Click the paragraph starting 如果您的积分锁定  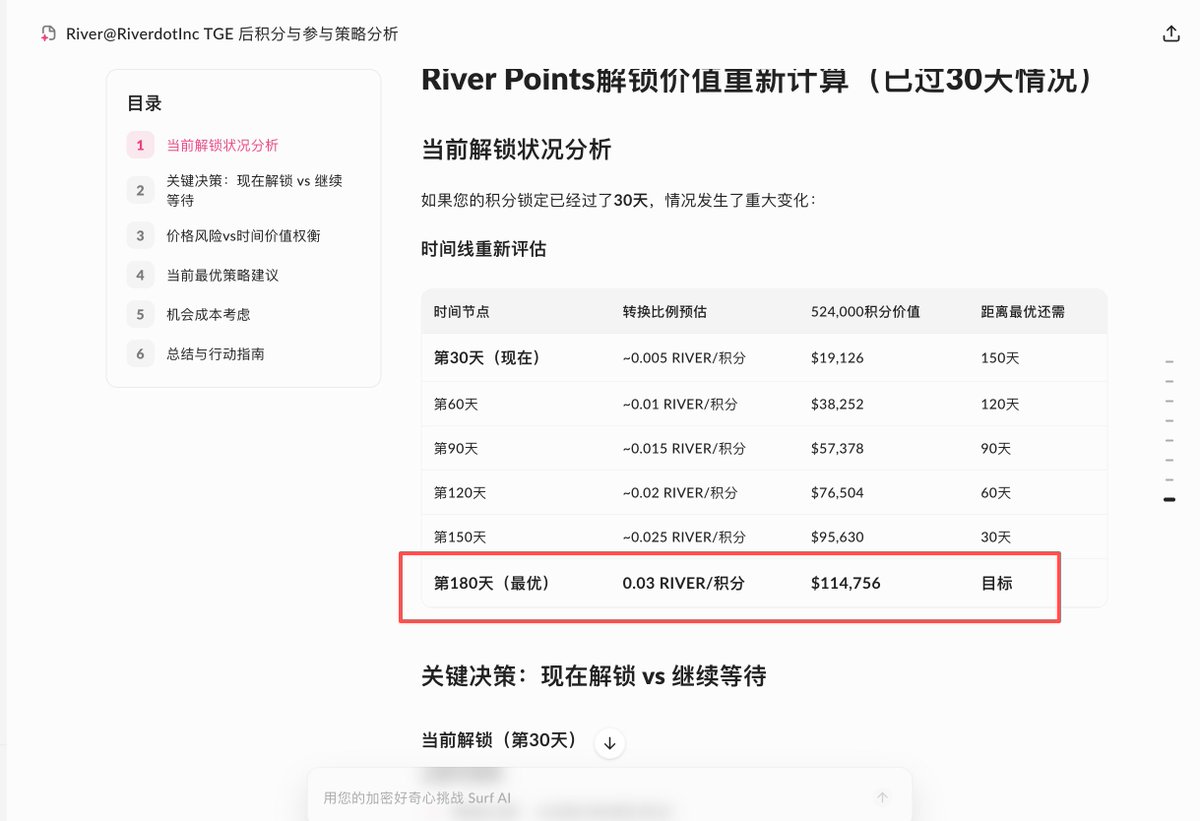pos(619,200)
